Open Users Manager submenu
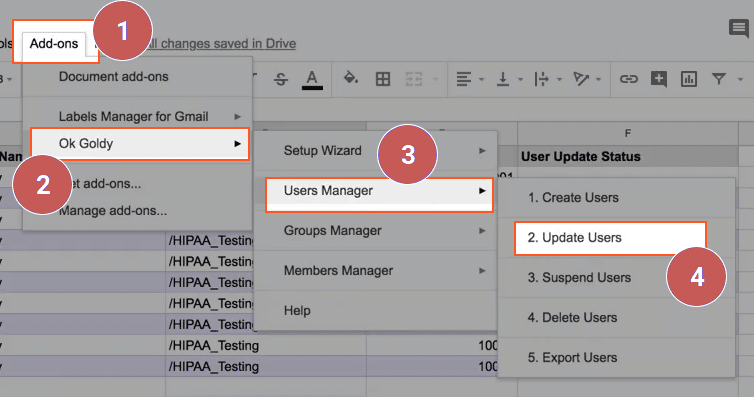 [x=379, y=191]
